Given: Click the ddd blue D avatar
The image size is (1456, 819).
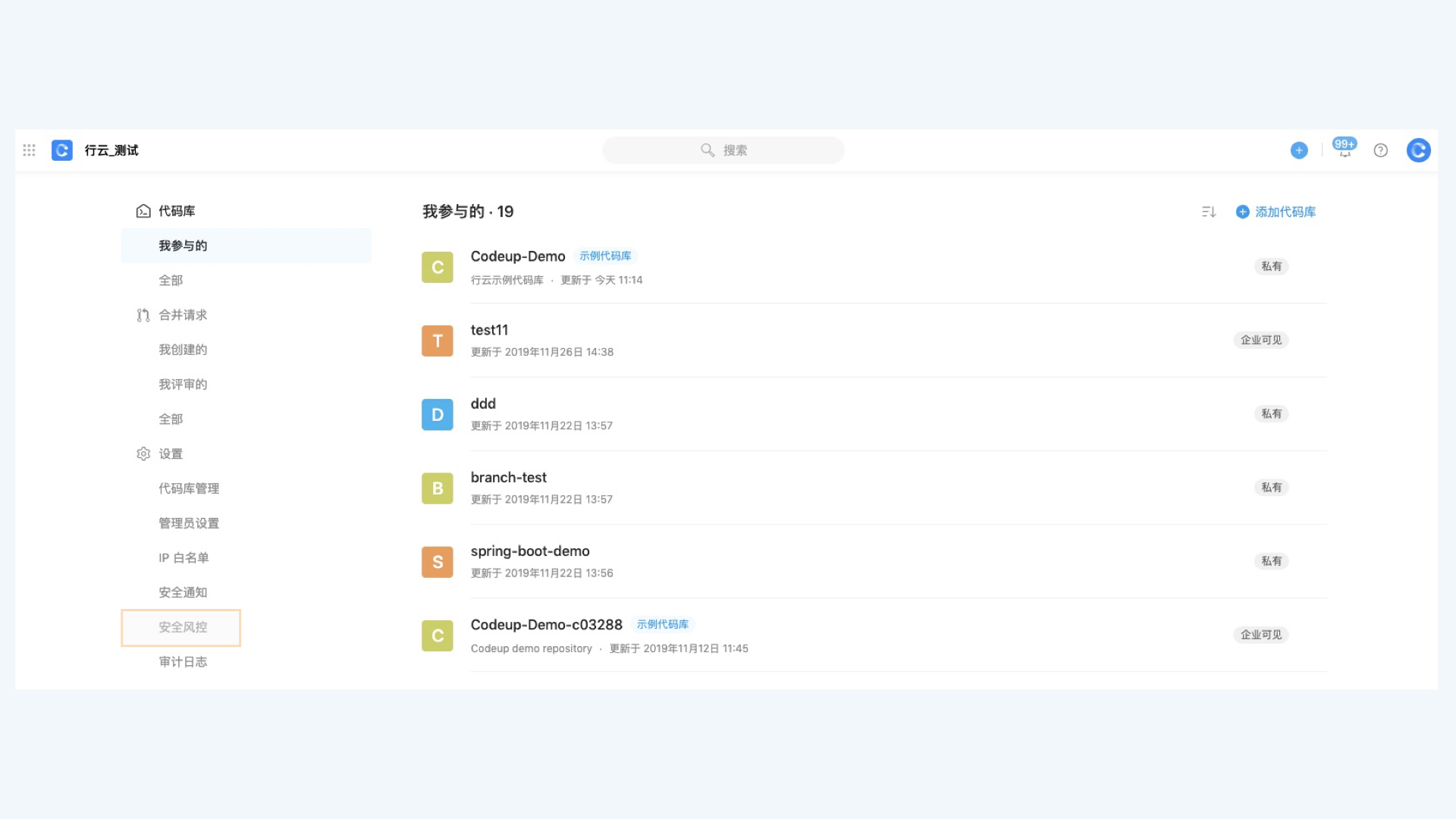Looking at the screenshot, I should 438,414.
